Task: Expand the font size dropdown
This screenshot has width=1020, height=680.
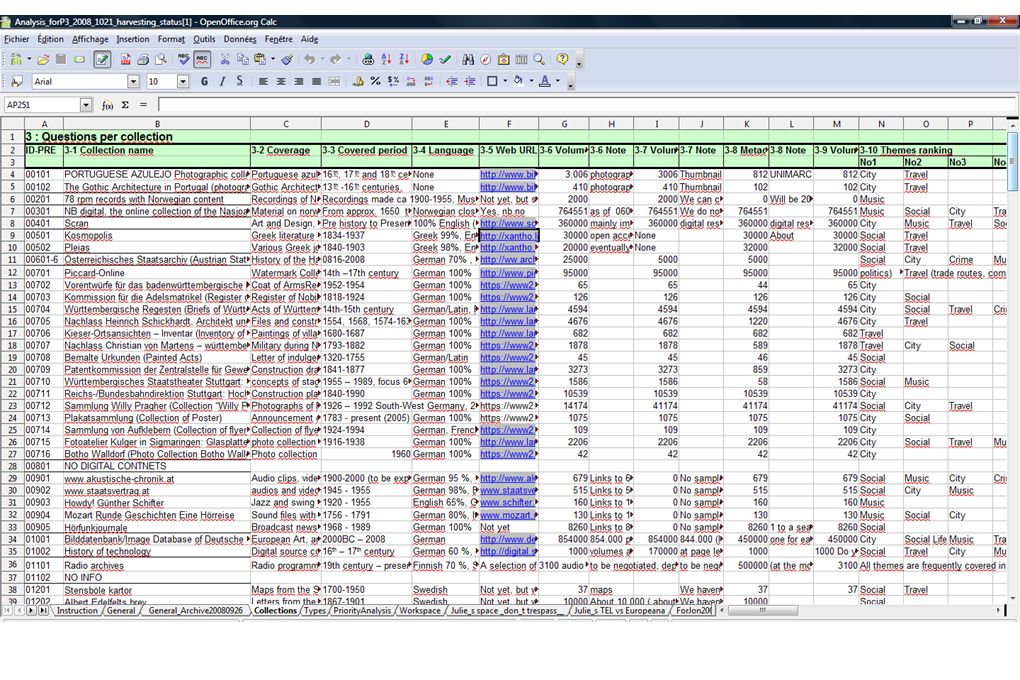Action: pos(183,81)
